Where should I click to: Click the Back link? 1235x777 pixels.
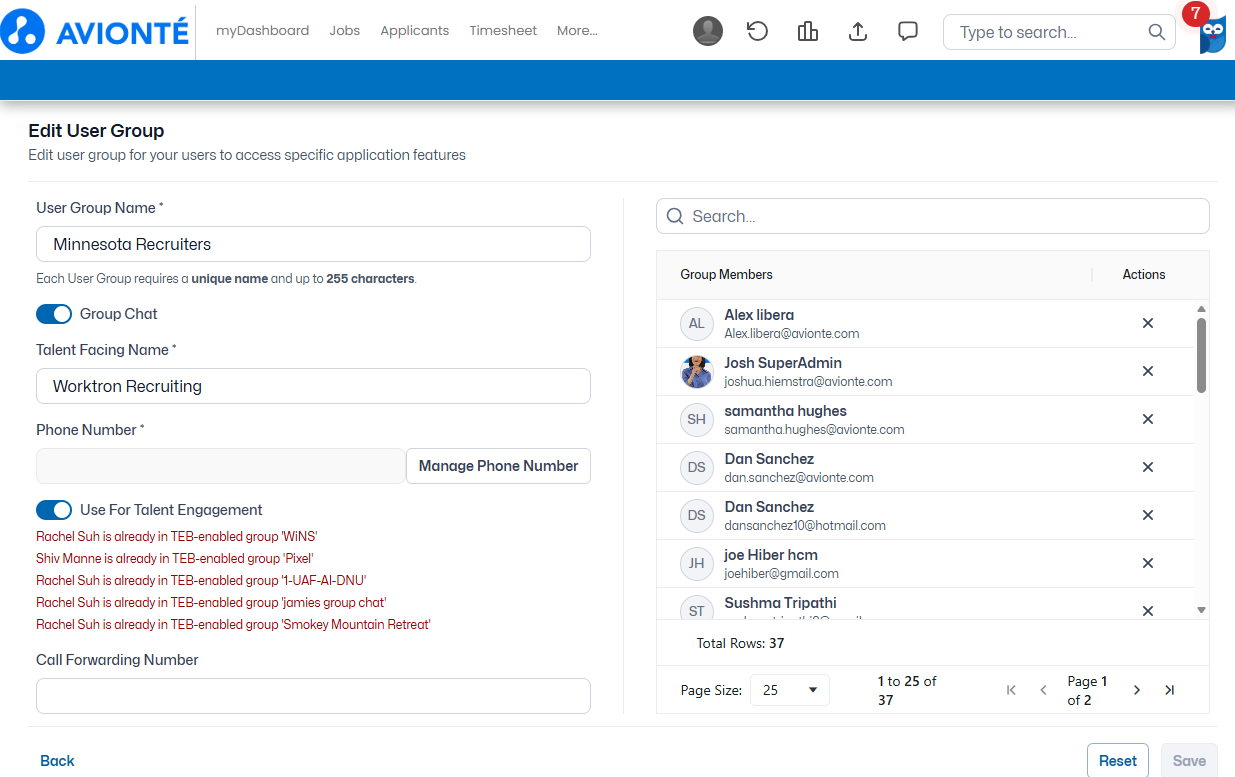point(57,761)
